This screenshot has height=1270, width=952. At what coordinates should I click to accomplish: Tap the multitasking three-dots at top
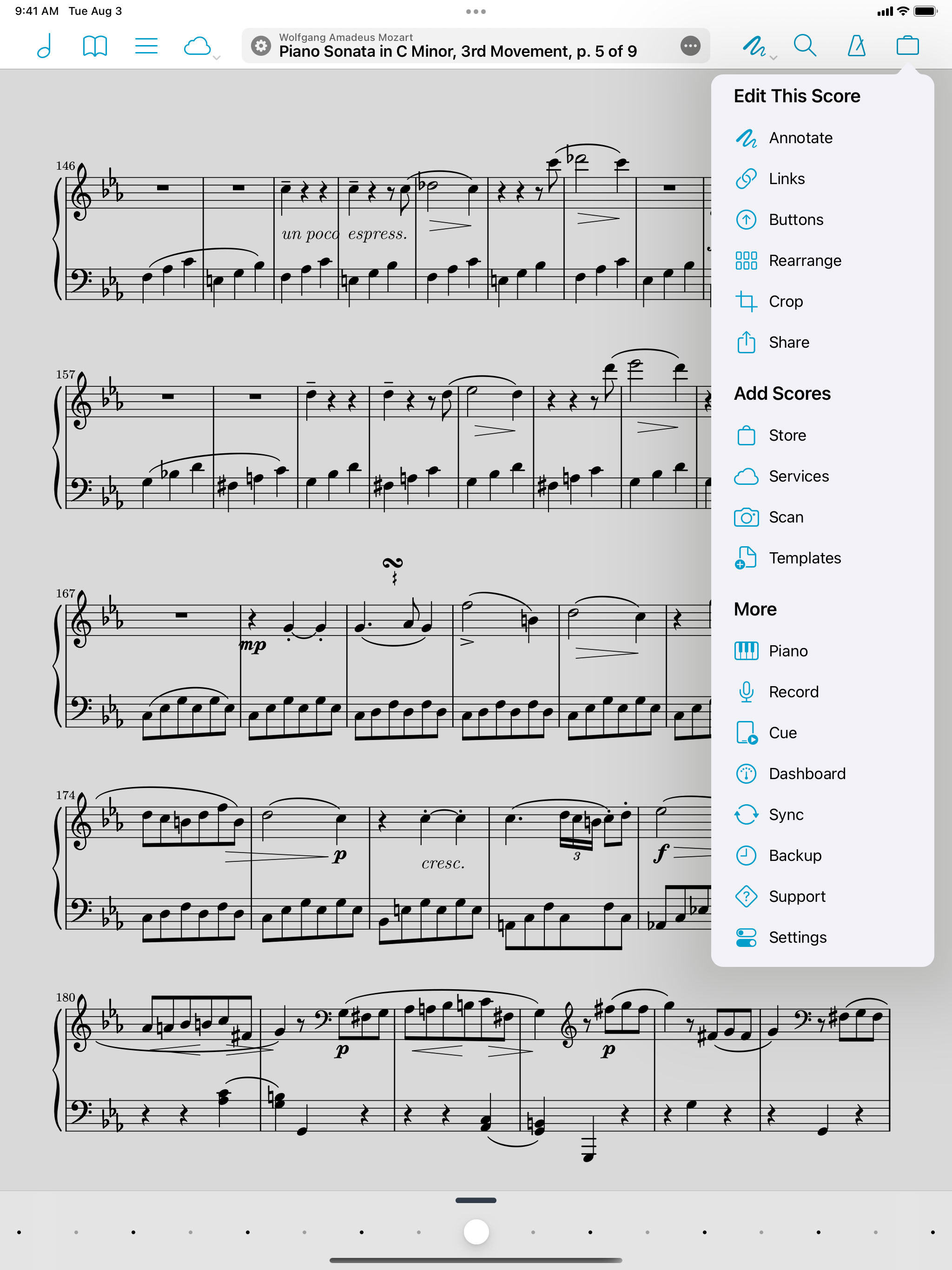pyautogui.click(x=476, y=12)
